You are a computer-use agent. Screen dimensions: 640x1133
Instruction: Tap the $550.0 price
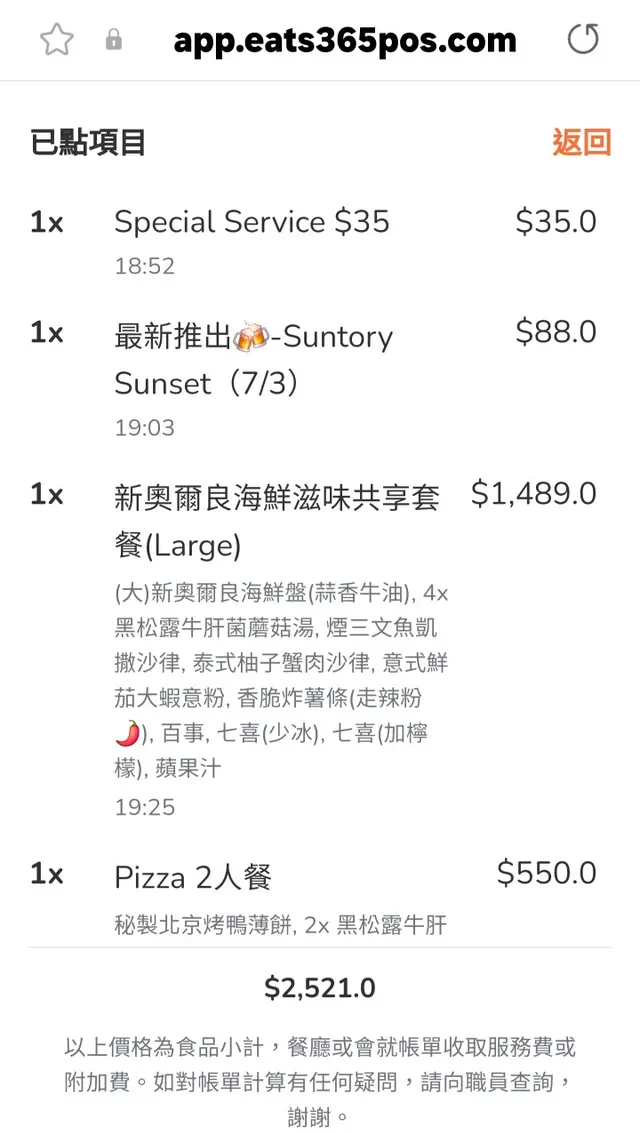pos(546,873)
